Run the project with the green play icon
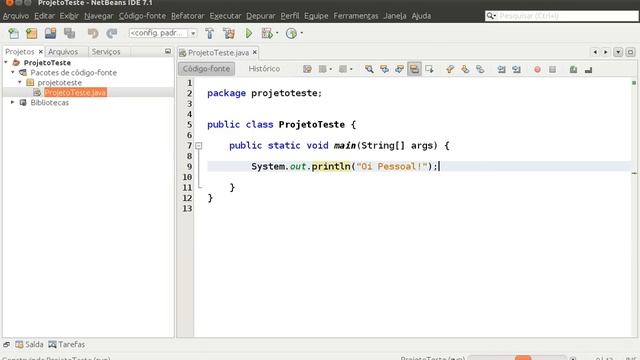Image resolution: width=640 pixels, height=360 pixels. tap(249, 33)
